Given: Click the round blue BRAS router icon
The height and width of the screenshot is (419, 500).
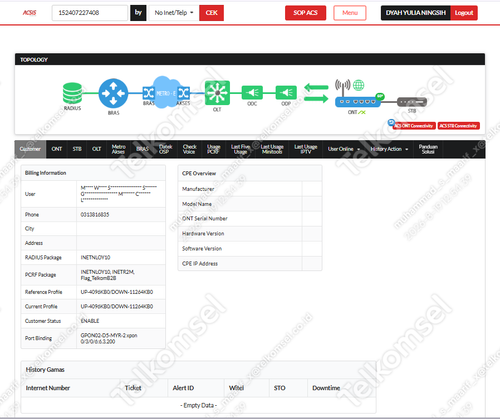Looking at the screenshot, I should [x=113, y=93].
